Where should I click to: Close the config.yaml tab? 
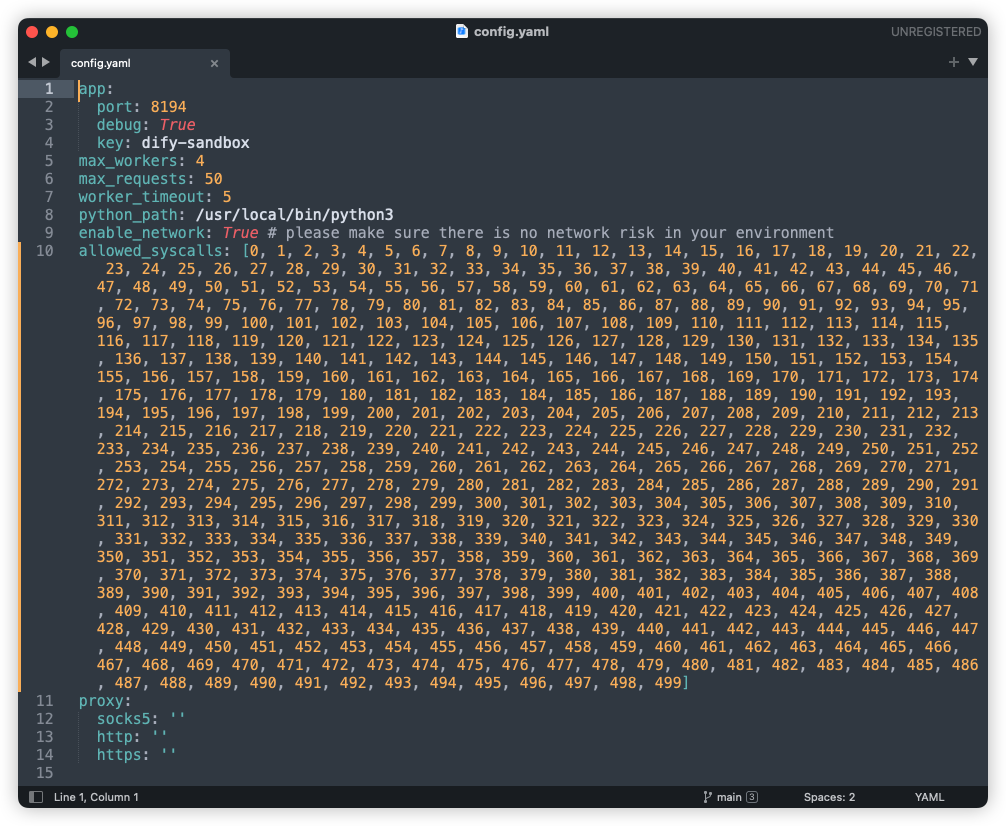[x=214, y=63]
